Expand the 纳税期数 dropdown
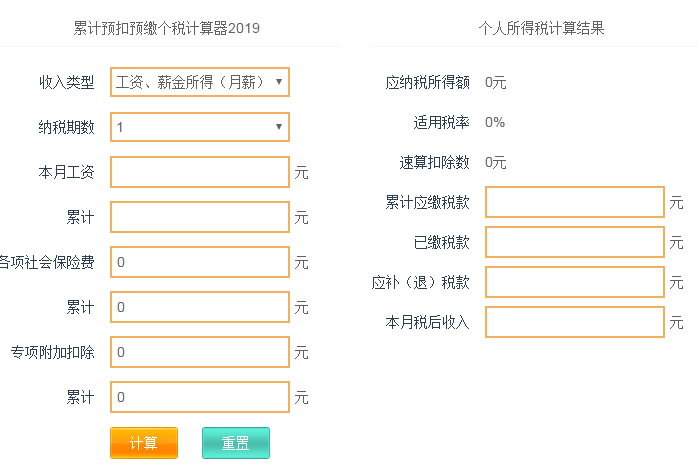The image size is (698, 471). click(x=200, y=127)
